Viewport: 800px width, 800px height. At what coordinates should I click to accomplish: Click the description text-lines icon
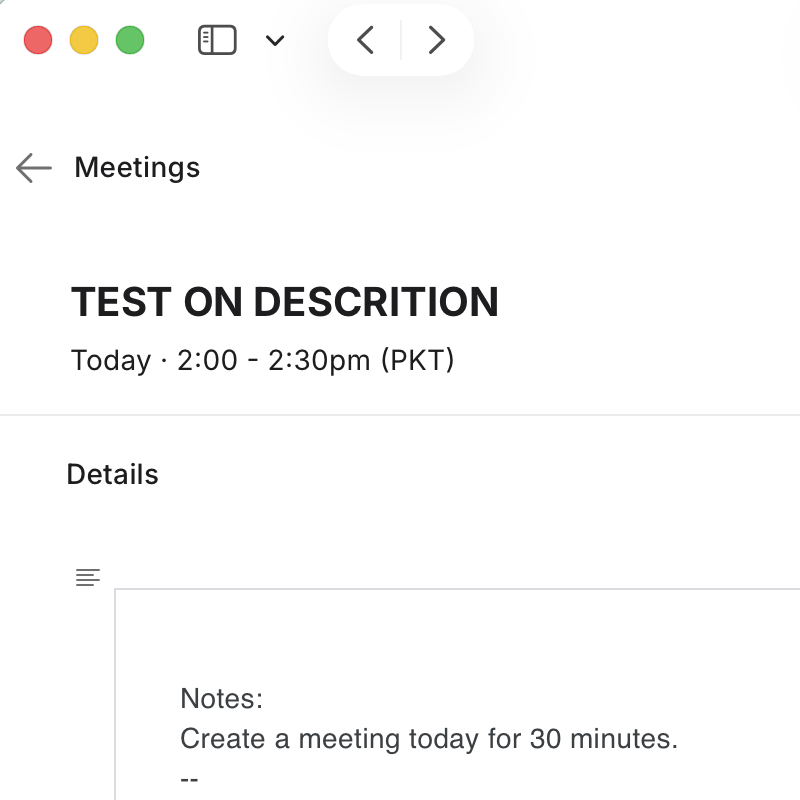coord(88,578)
